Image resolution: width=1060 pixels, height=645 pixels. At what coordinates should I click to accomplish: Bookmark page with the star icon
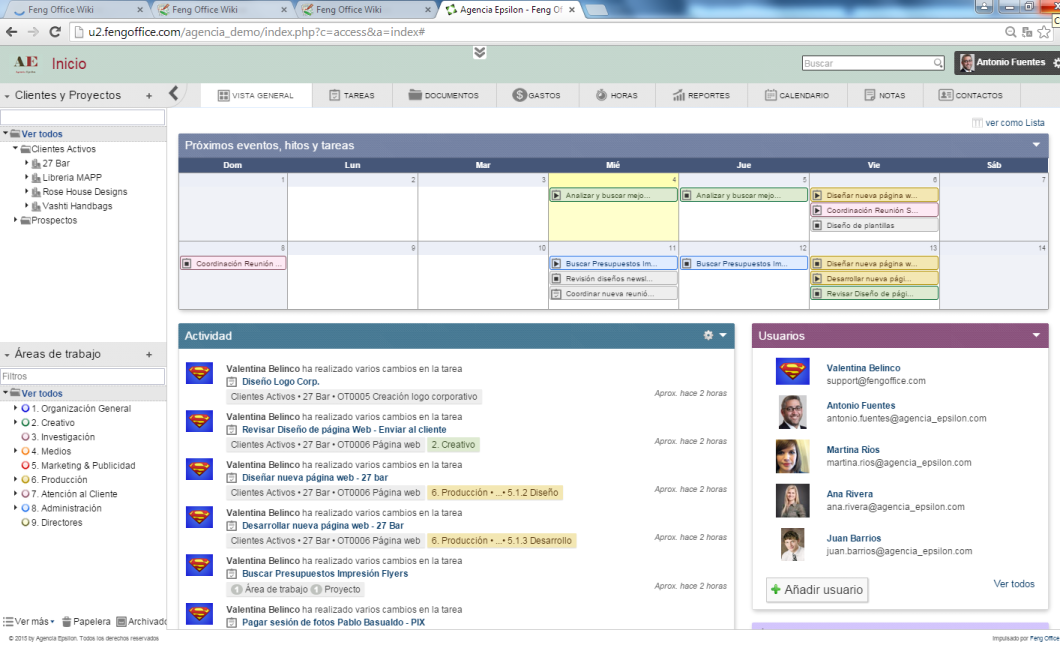tap(1029, 32)
